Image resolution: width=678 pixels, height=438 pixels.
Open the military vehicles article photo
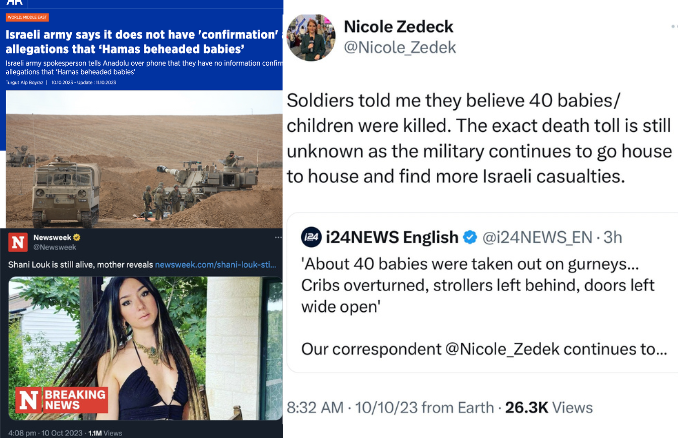coord(141,168)
